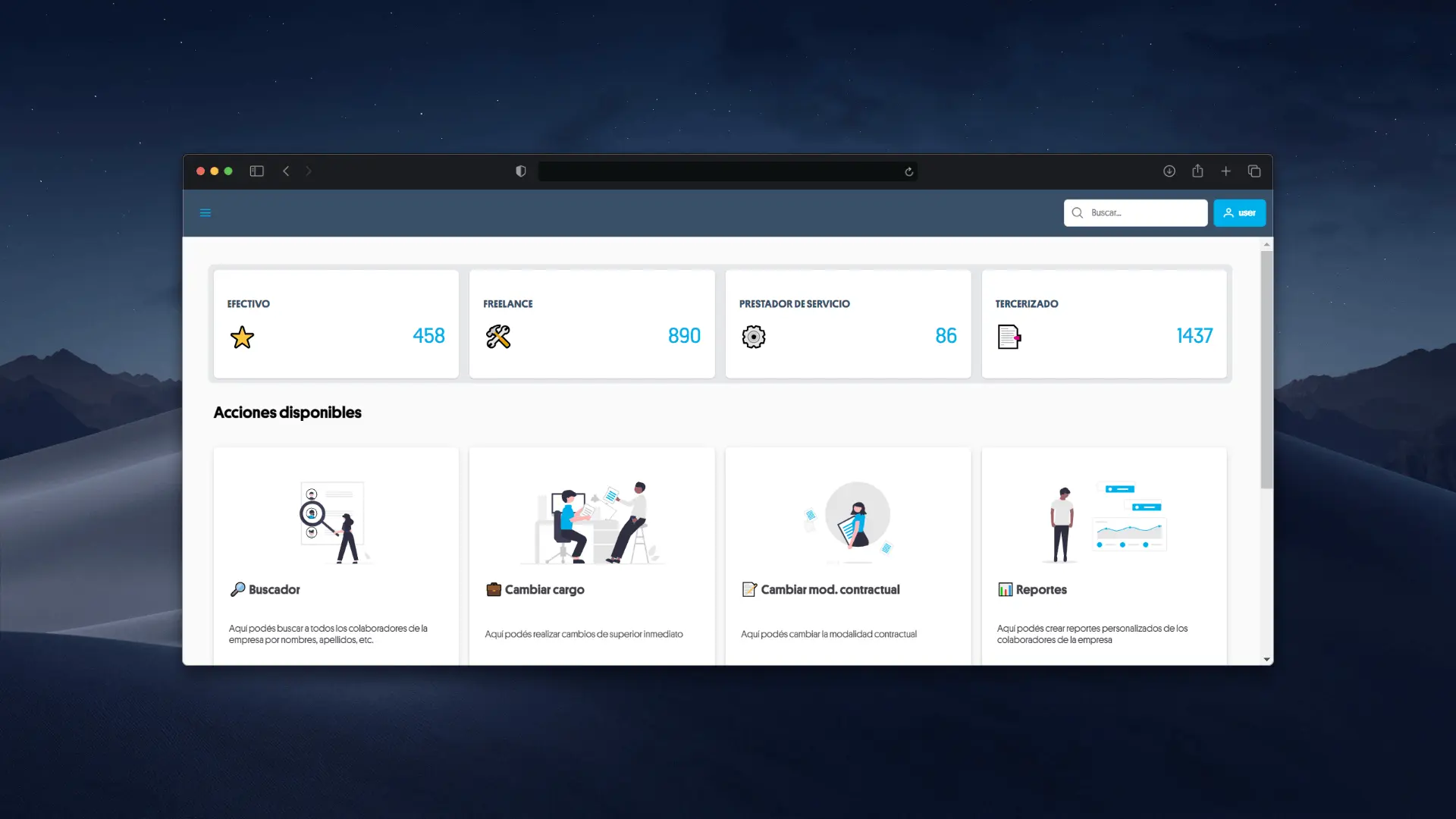This screenshot has height=819, width=1456.
Task: Click the privacy shield icon
Action: pyautogui.click(x=520, y=171)
